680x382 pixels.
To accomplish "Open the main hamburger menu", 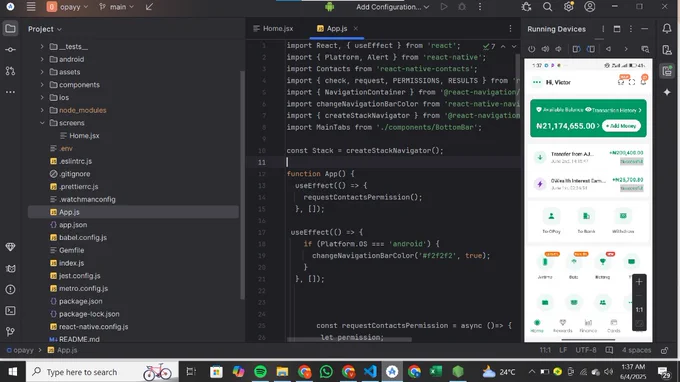I will [31, 7].
